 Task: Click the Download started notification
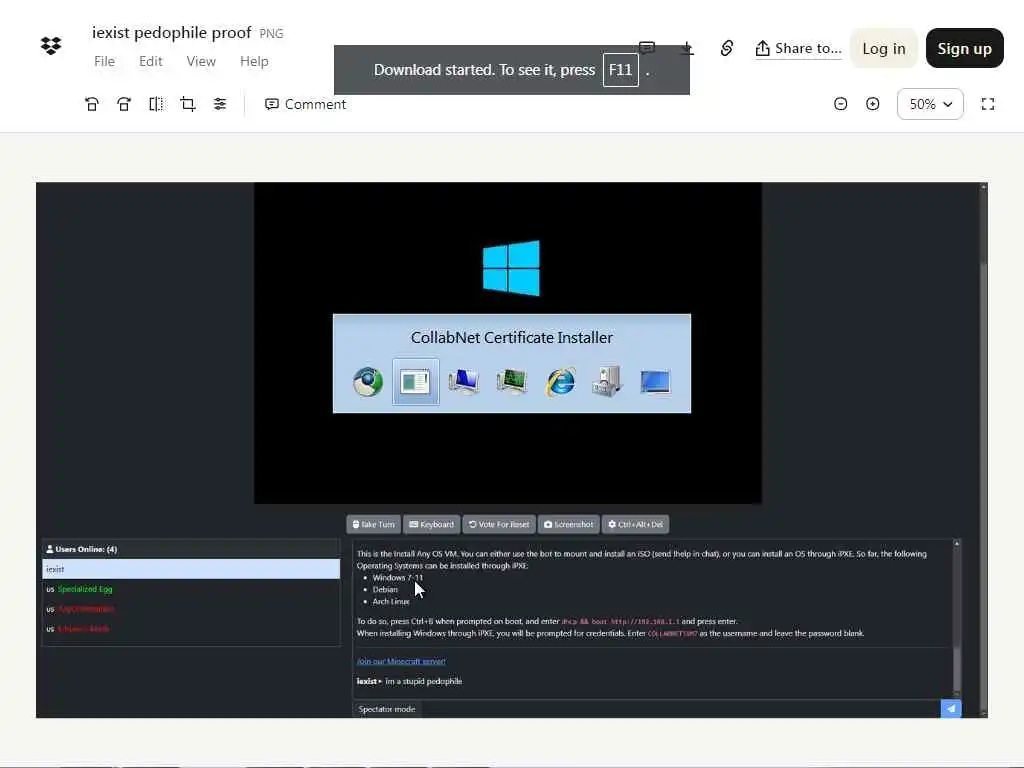pos(511,70)
